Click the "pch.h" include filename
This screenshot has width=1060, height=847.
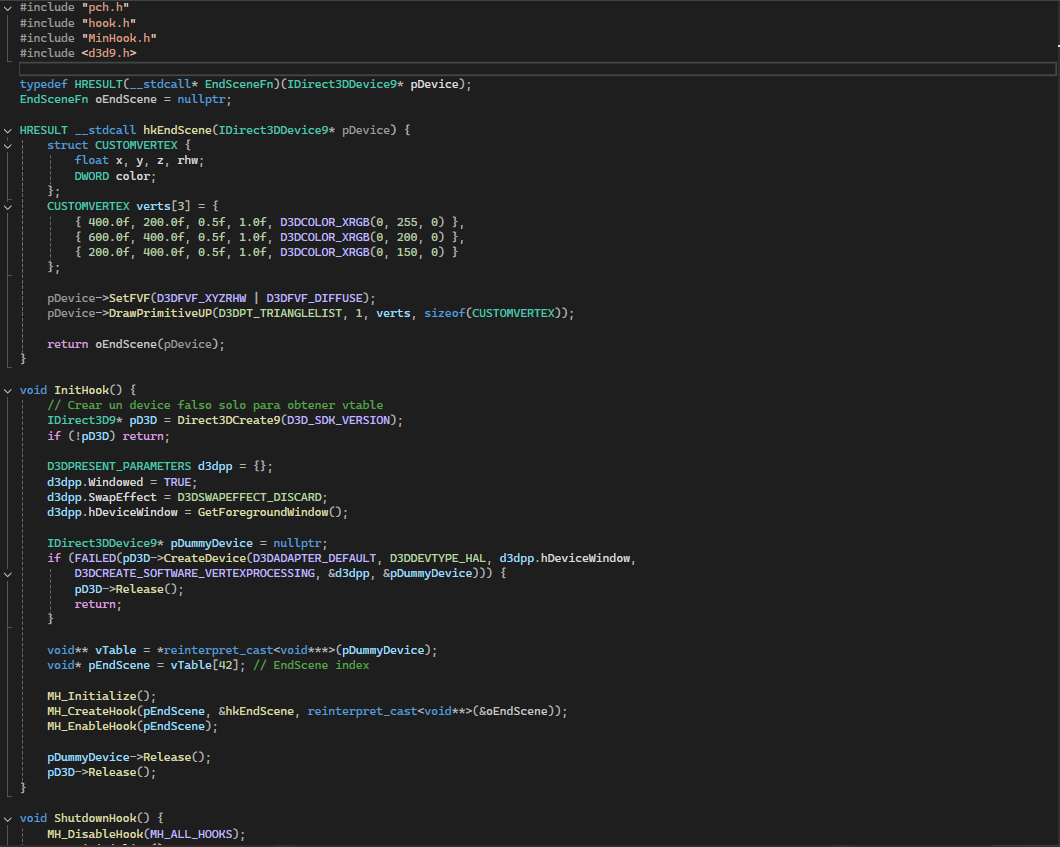coord(106,7)
